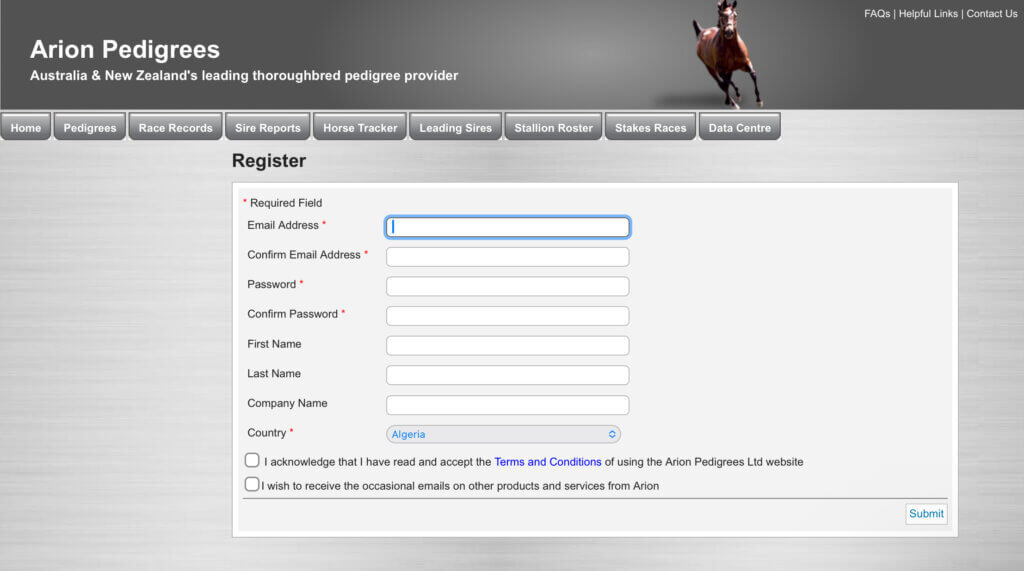Screen dimensions: 1024x571
Task: Focus the Email Address field
Action: point(507,227)
